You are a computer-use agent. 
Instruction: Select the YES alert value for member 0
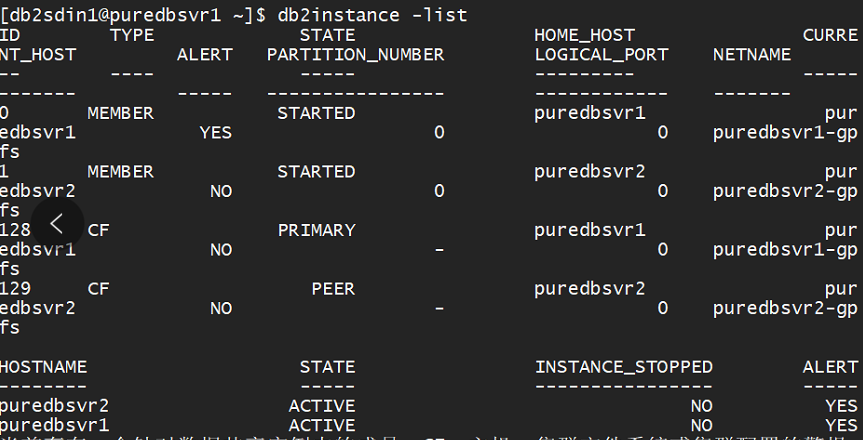pyautogui.click(x=216, y=132)
